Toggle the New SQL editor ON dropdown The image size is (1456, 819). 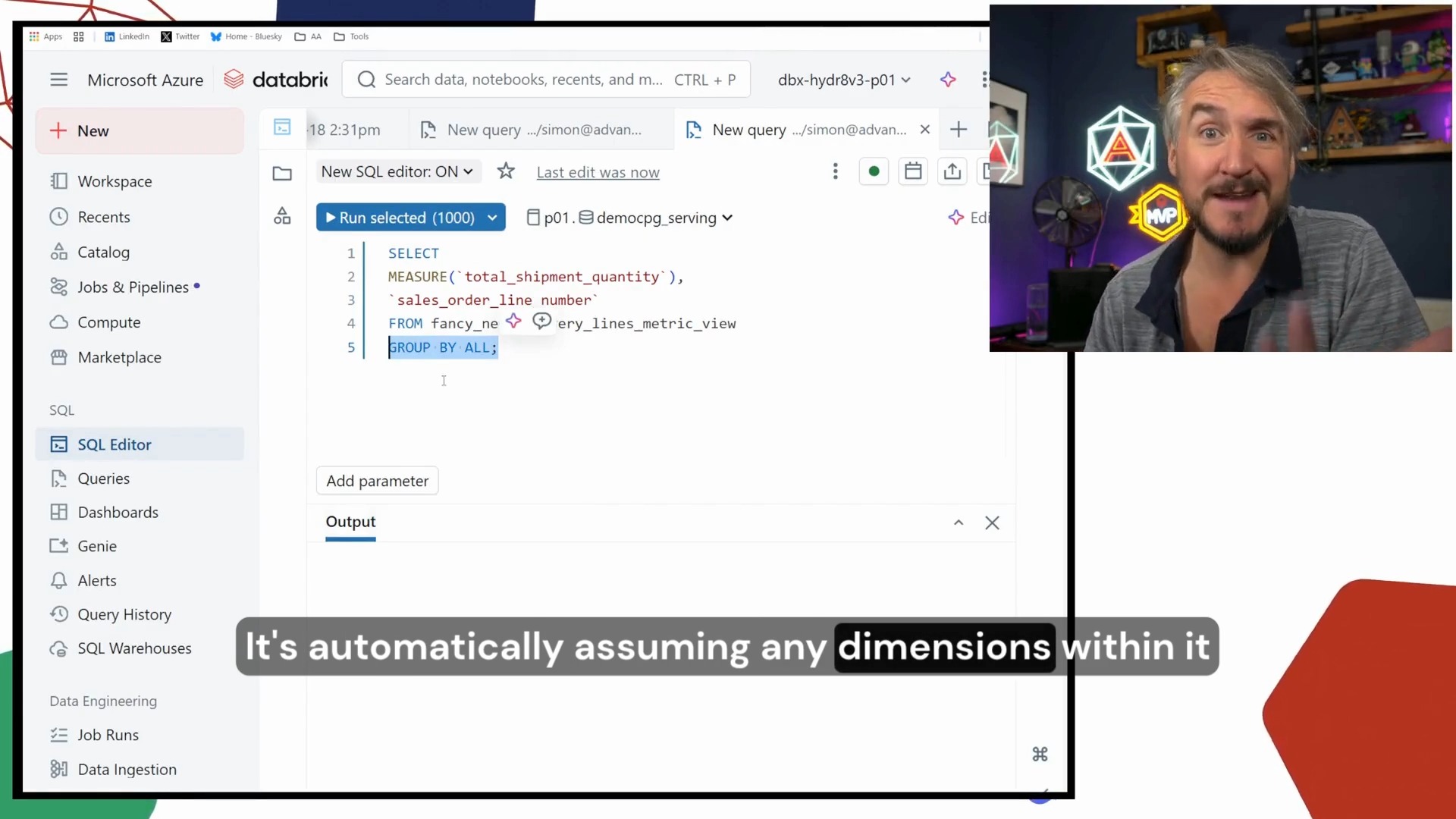point(398,171)
